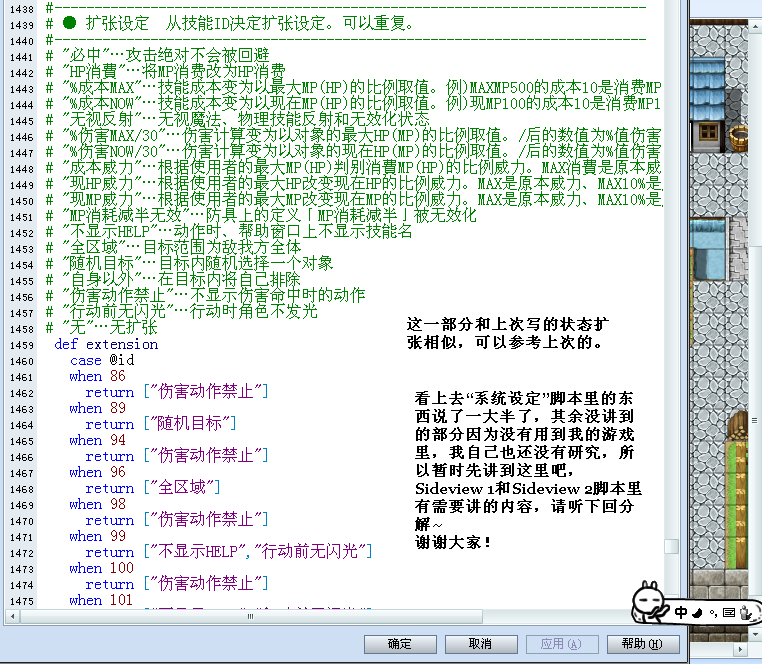The height and width of the screenshot is (664, 762).
Task: Toggle Chinese/English mode on IME bar
Action: pos(681,613)
